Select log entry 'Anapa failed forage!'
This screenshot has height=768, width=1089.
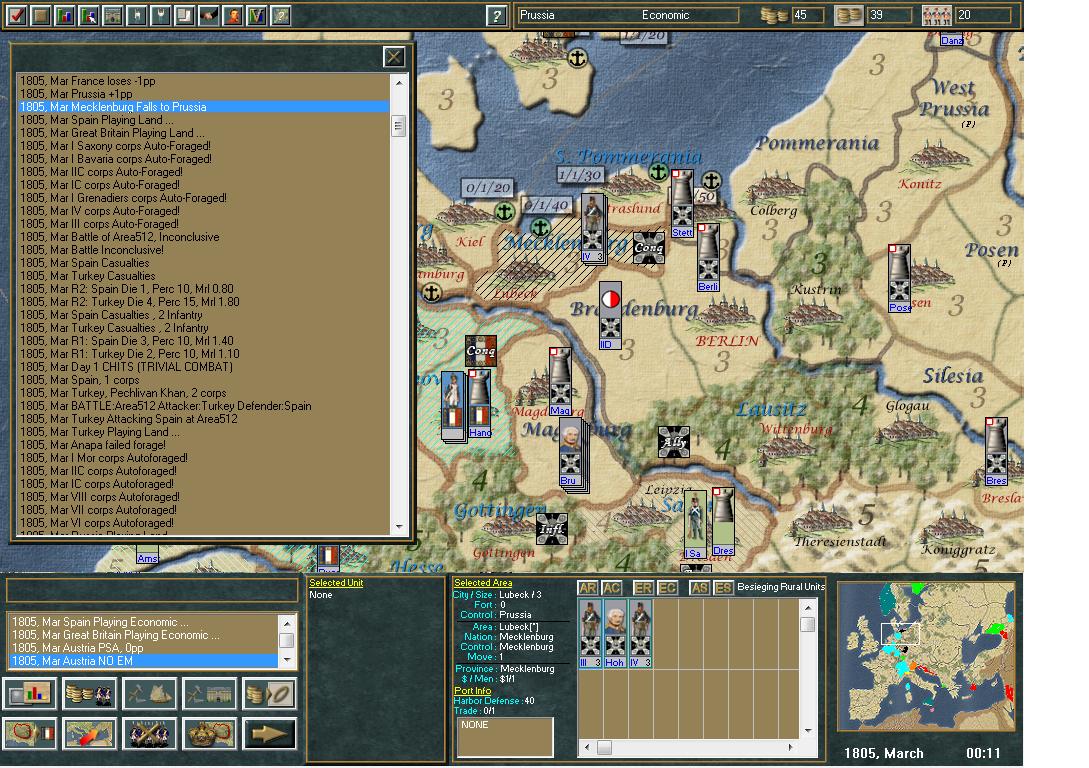(x=204, y=445)
